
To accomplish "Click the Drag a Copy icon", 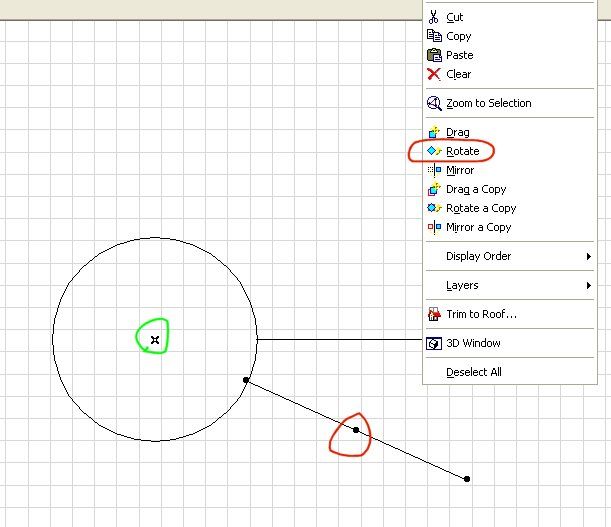I will click(x=434, y=189).
